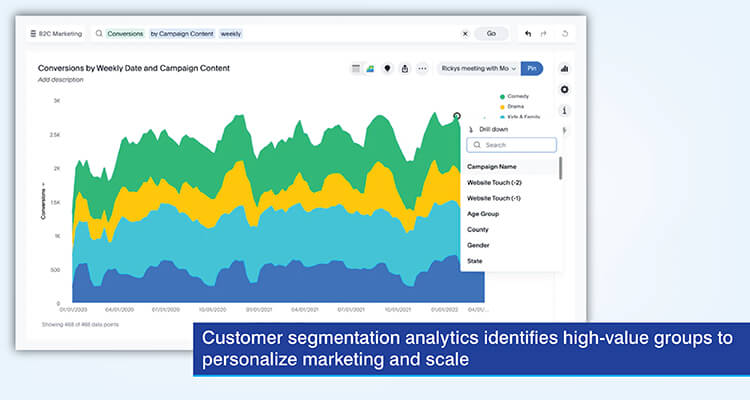Click the 01/01/2021 x-axis label

click(259, 310)
